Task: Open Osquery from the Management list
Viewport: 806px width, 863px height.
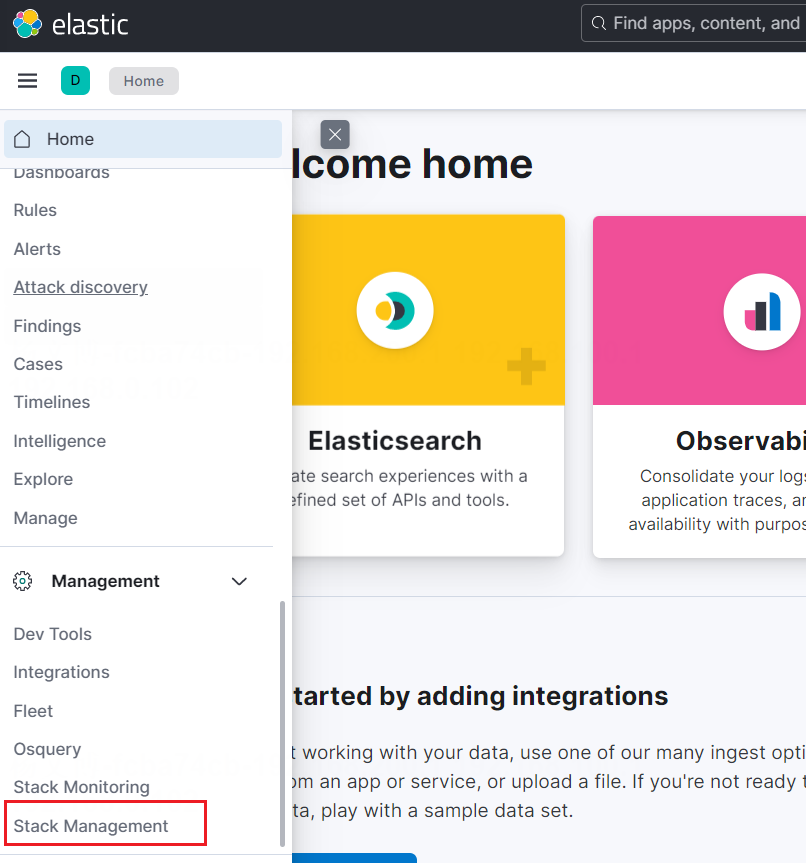Action: coord(47,749)
